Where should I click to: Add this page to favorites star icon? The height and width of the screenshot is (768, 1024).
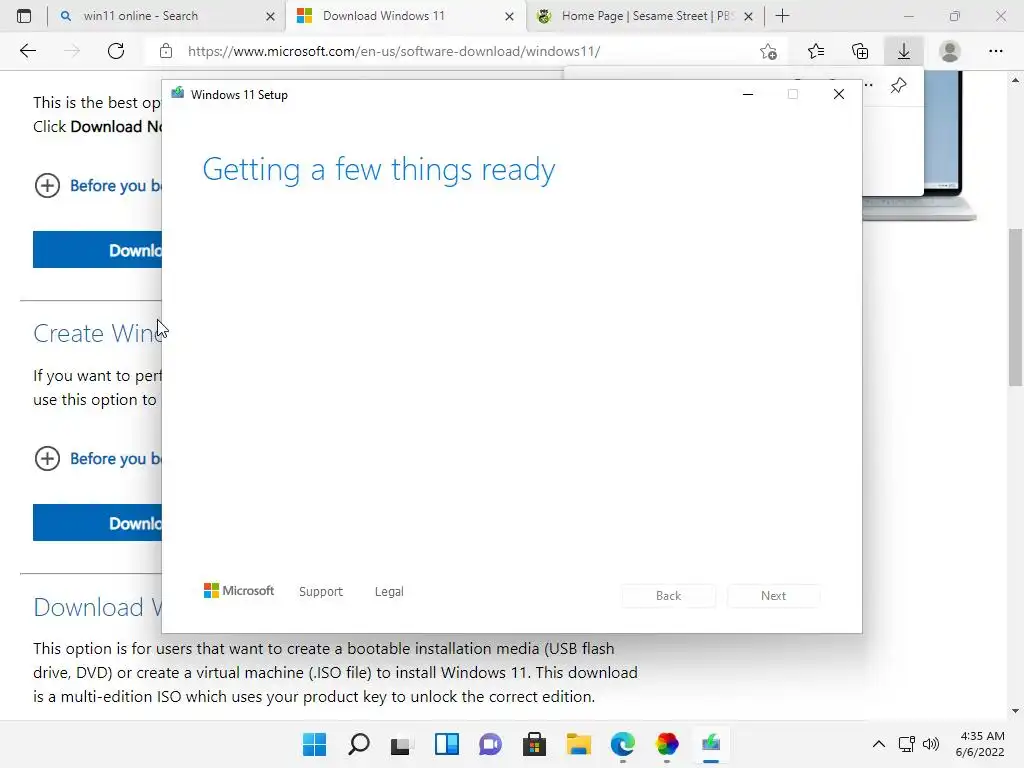[769, 51]
